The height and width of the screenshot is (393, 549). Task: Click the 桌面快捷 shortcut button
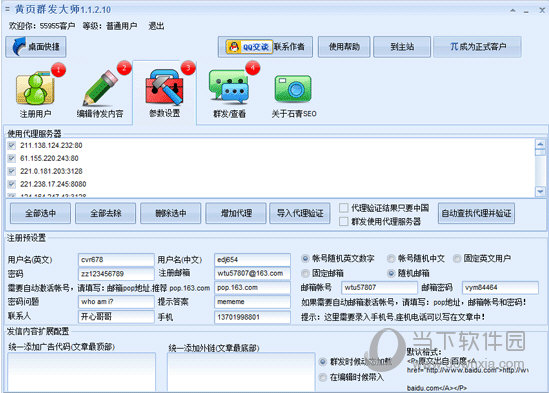click(36, 47)
